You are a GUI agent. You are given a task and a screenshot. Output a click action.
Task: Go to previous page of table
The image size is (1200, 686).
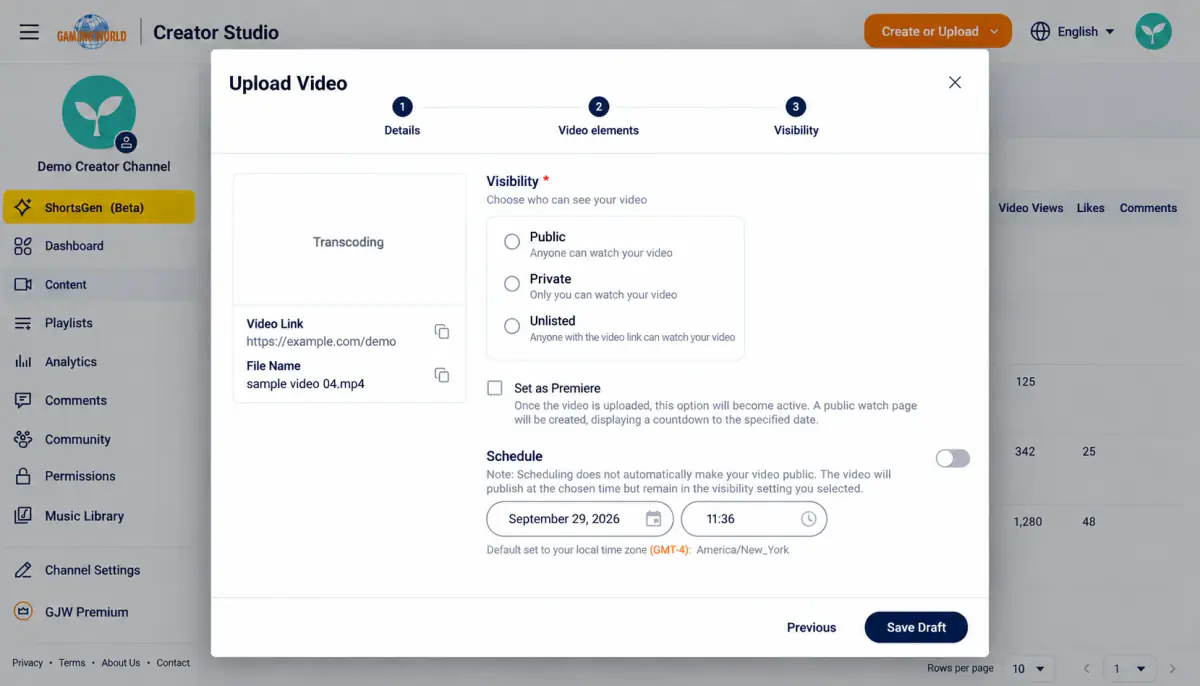pyautogui.click(x=1087, y=668)
